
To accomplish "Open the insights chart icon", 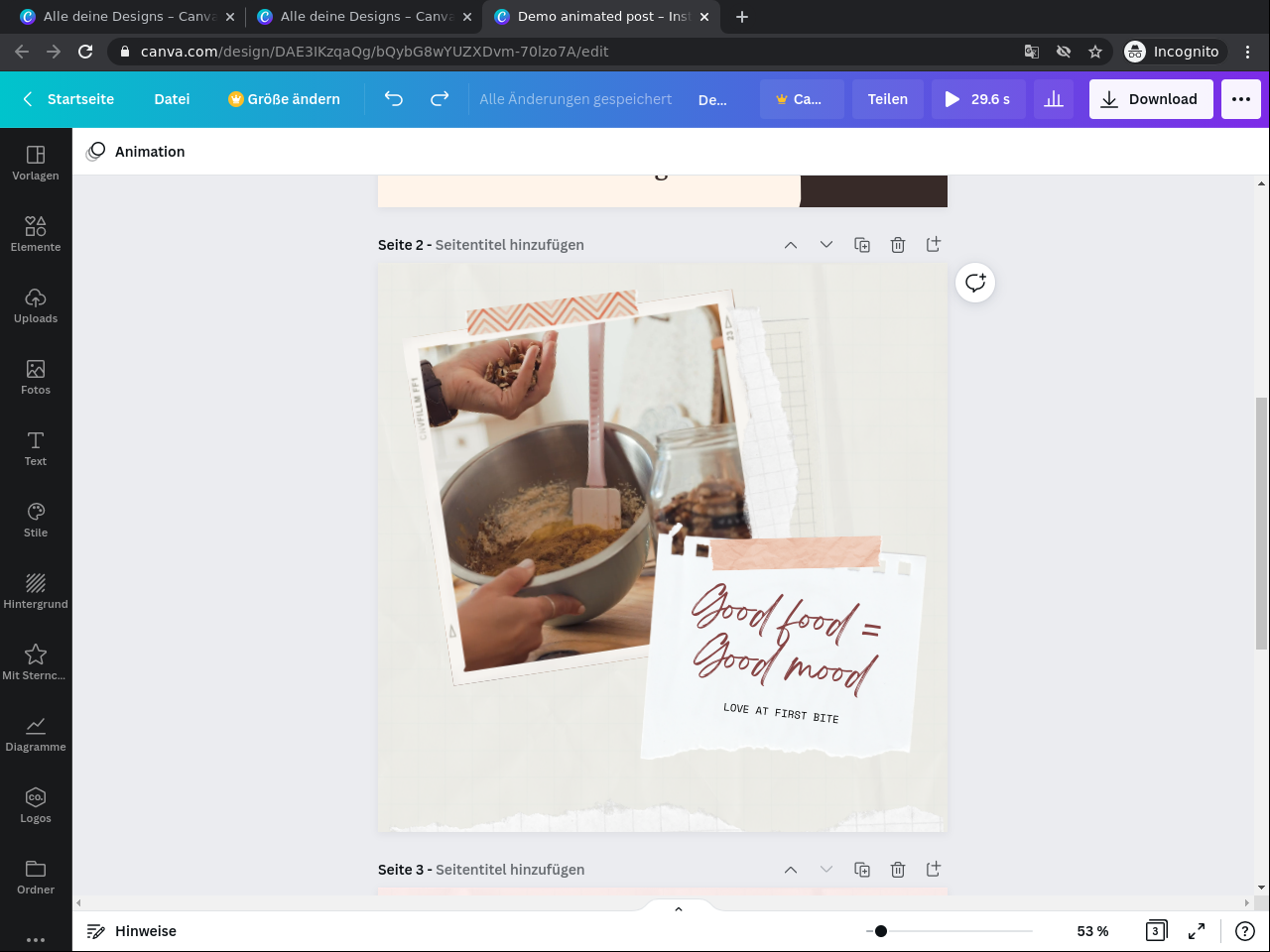I will pyautogui.click(x=1054, y=99).
